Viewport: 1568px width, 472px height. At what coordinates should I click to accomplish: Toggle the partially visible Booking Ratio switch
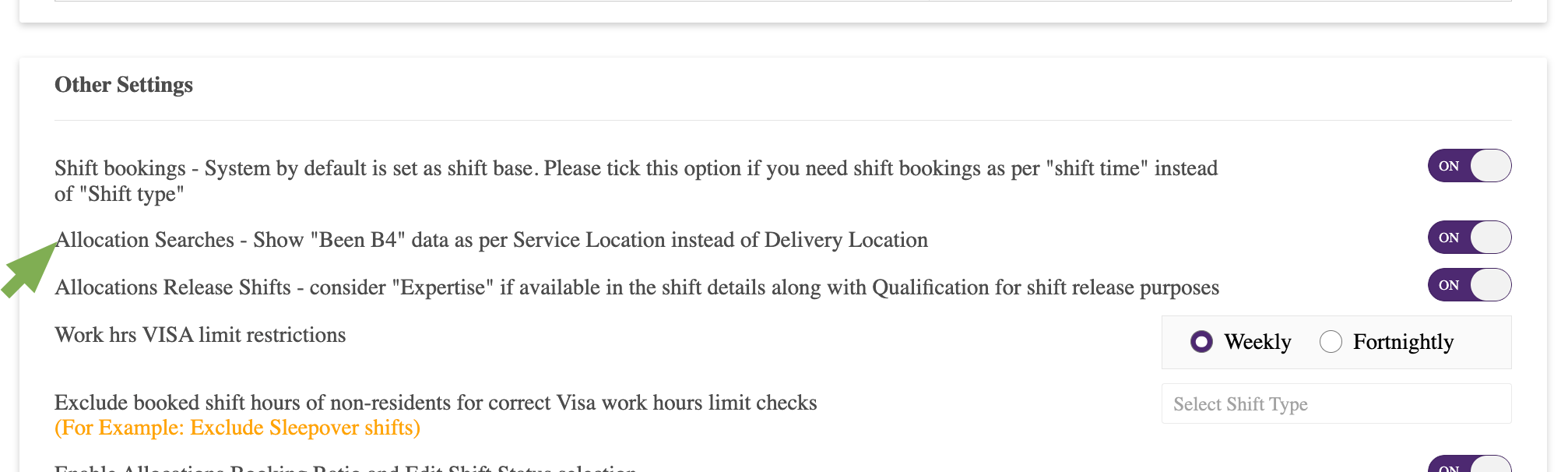coord(1469,464)
